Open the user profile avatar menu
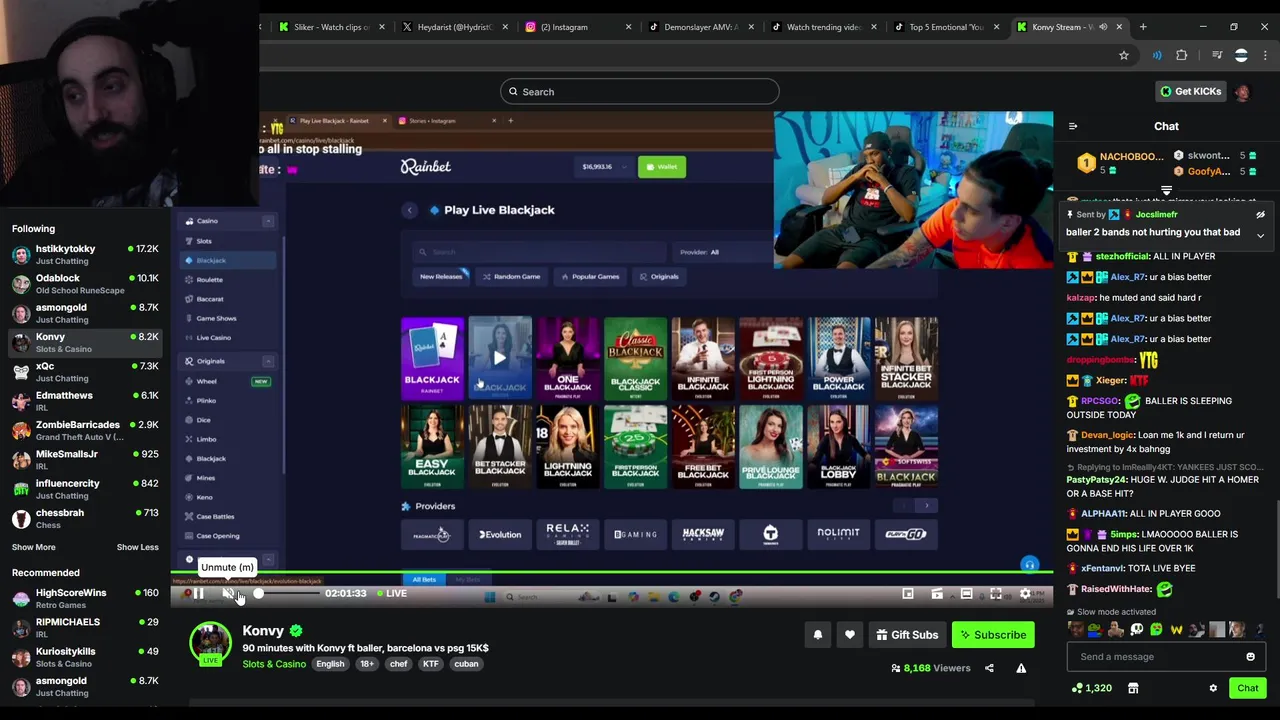1280x720 pixels. click(x=1242, y=92)
